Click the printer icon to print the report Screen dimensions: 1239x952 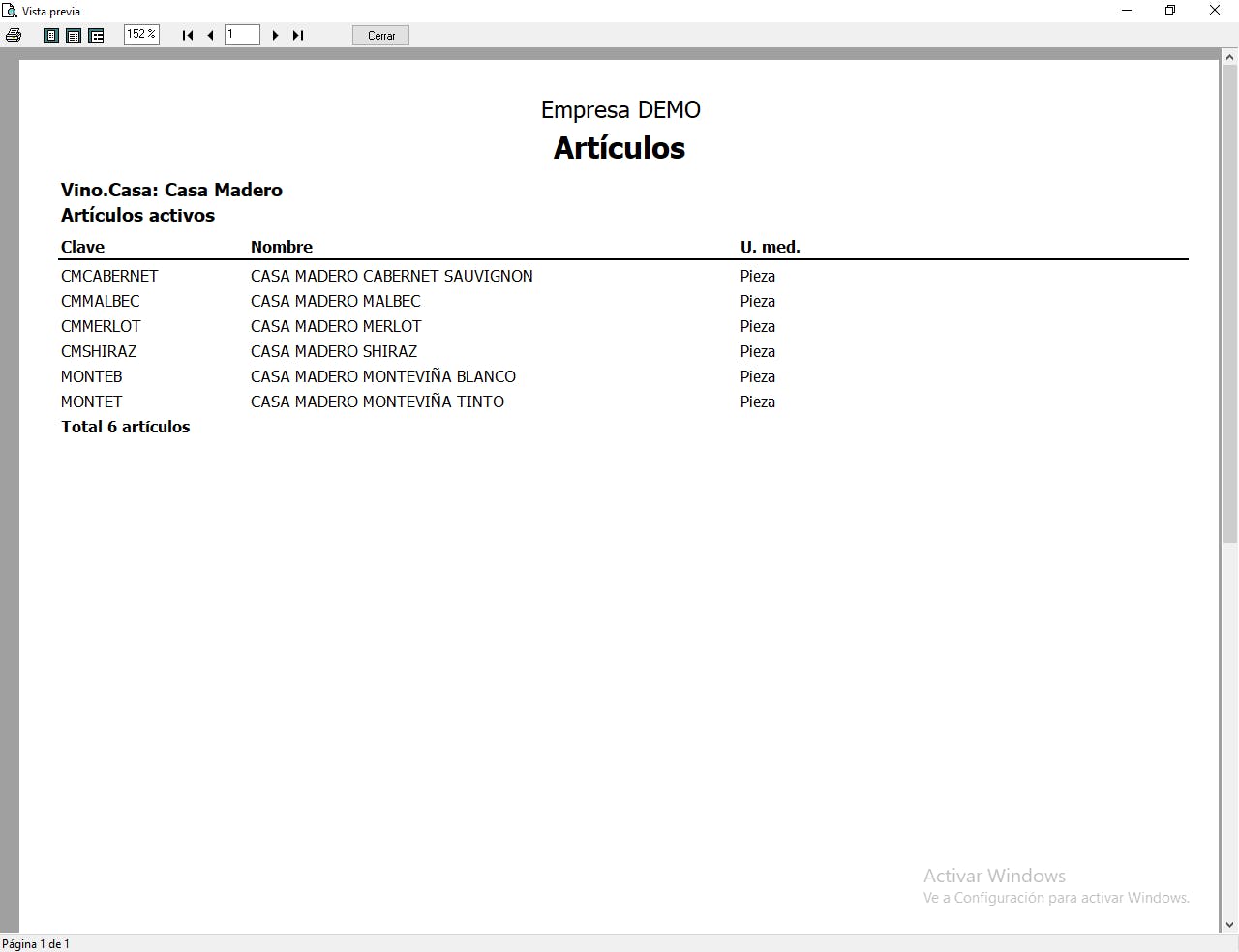(x=14, y=35)
